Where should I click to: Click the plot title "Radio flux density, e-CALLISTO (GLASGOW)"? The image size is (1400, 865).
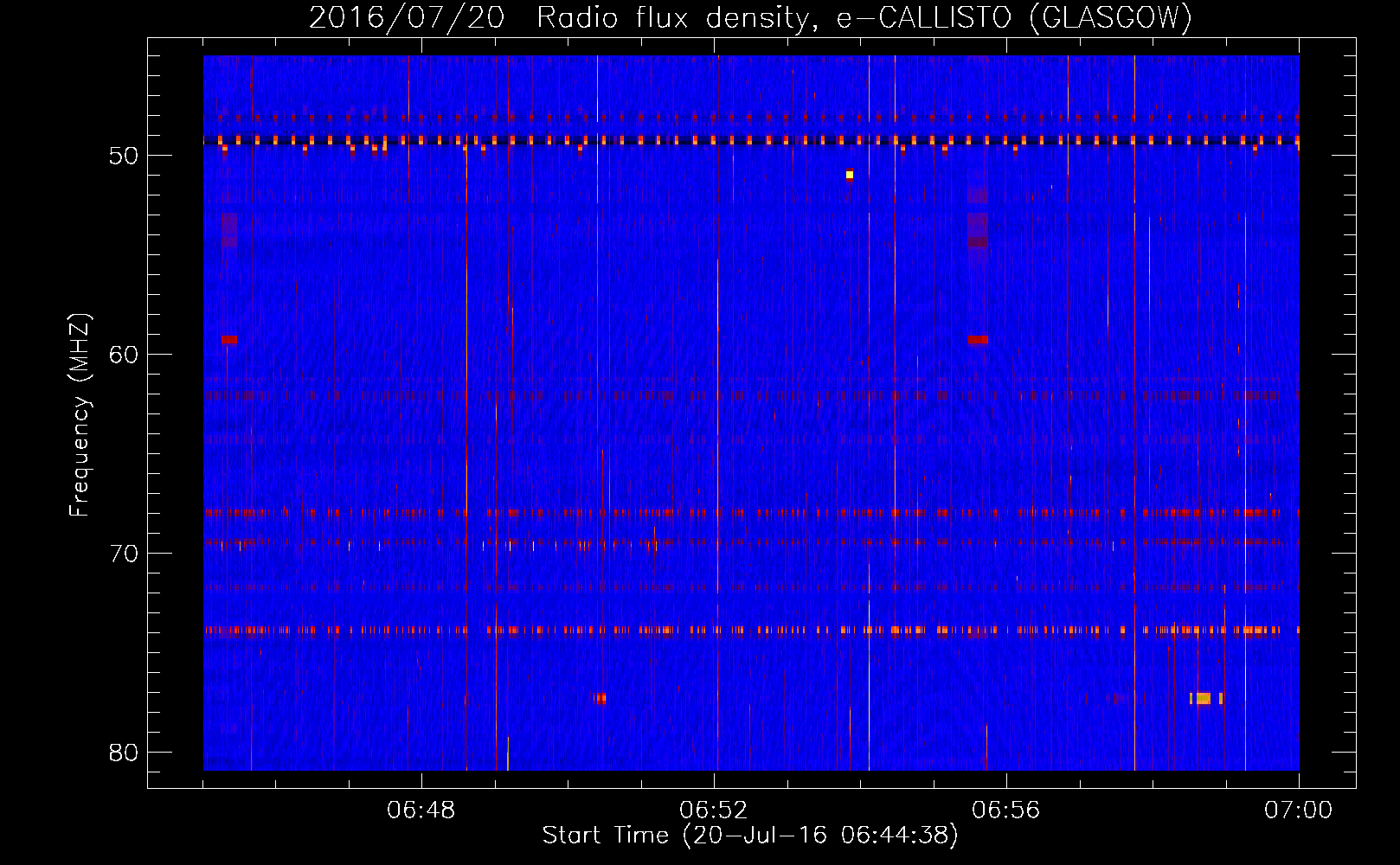[x=864, y=18]
